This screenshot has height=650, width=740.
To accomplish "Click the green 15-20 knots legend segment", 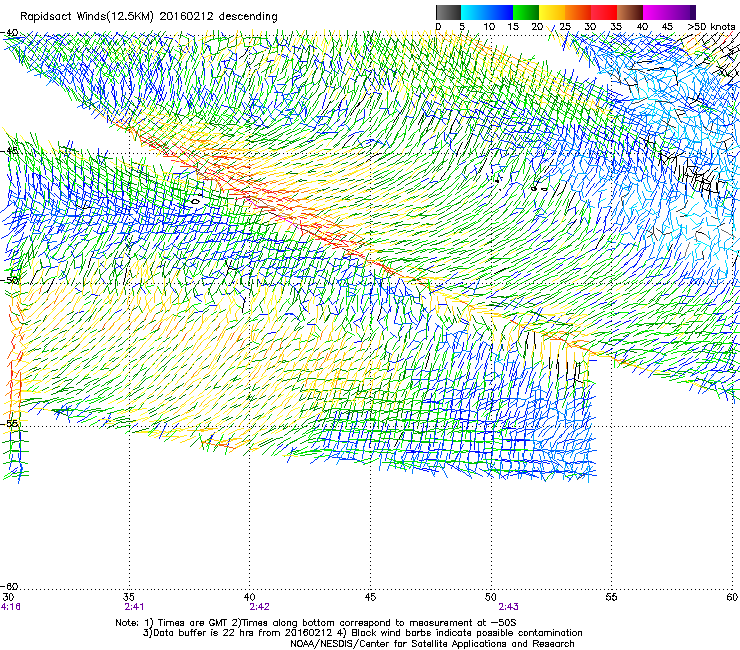I will [x=526, y=12].
